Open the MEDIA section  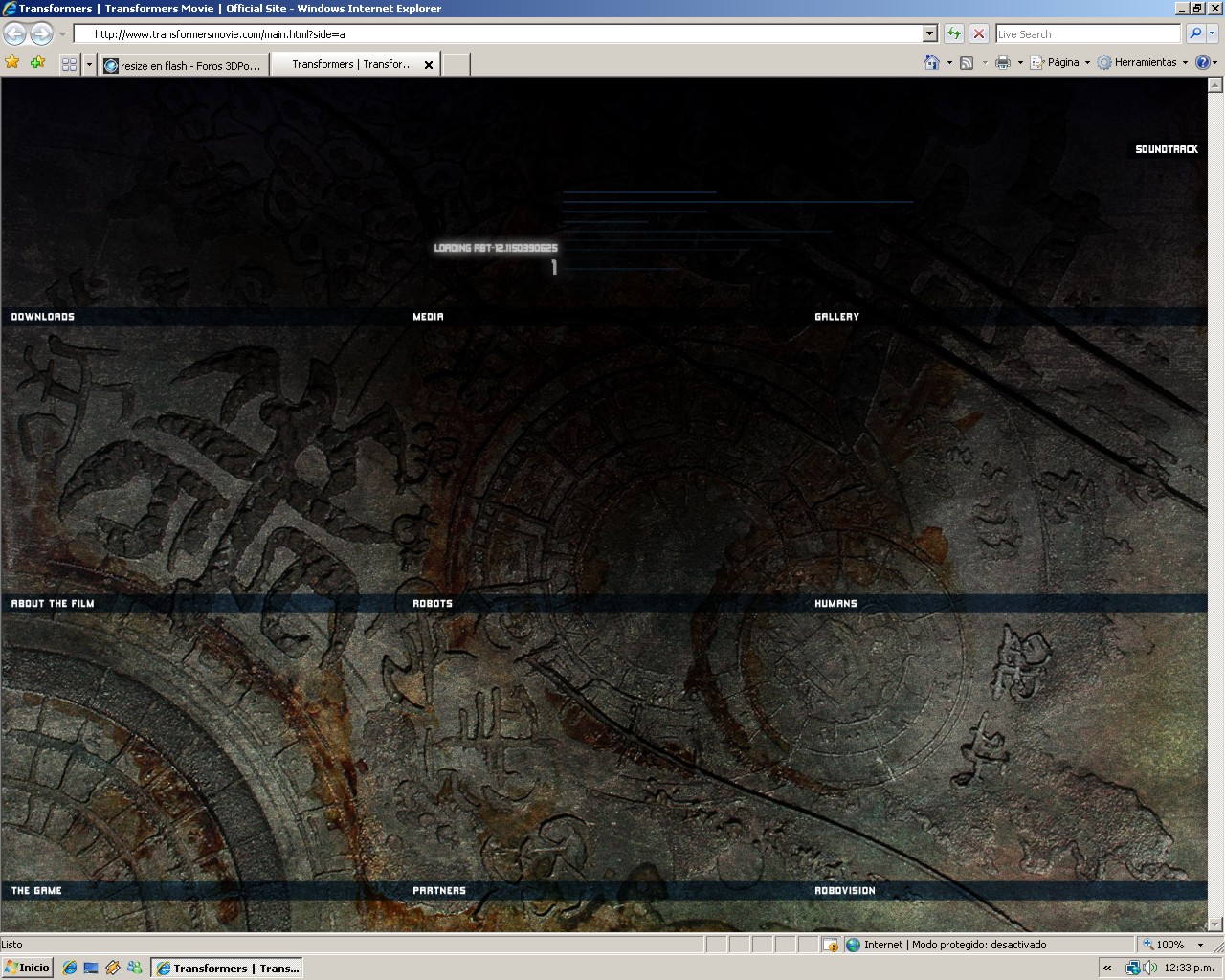(x=429, y=317)
